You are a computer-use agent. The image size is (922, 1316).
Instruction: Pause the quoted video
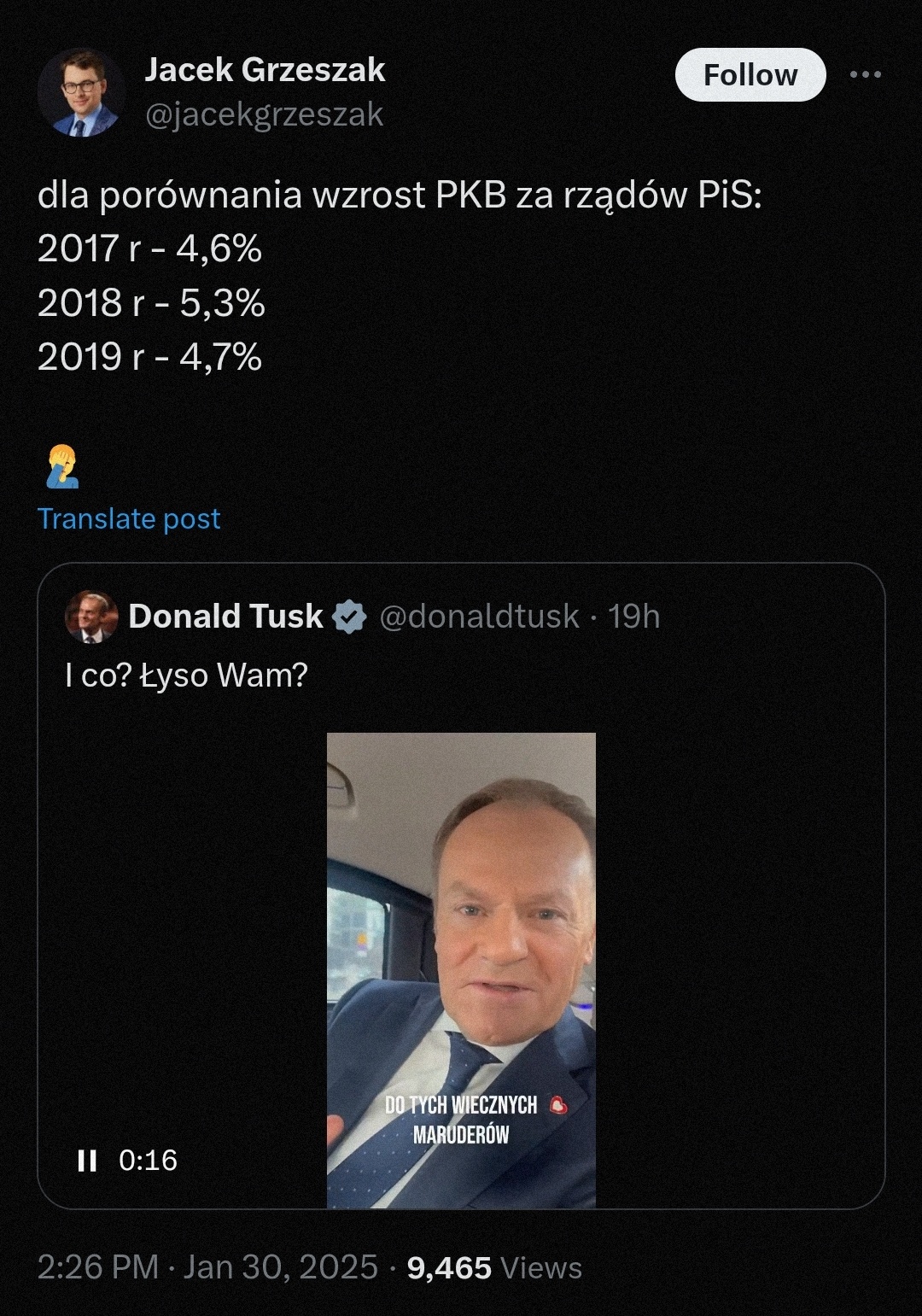87,1160
